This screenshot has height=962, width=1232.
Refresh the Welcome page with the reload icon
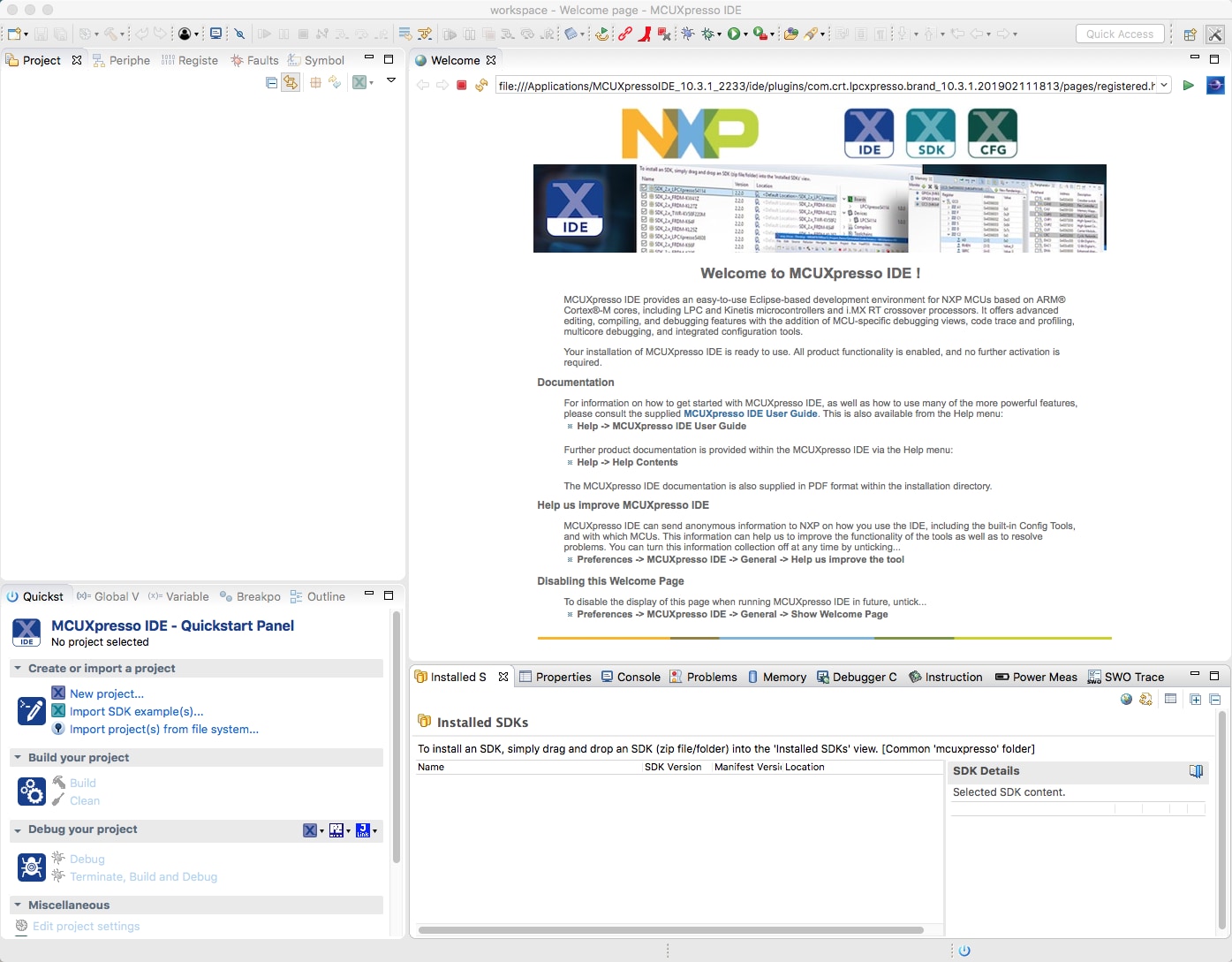(481, 85)
